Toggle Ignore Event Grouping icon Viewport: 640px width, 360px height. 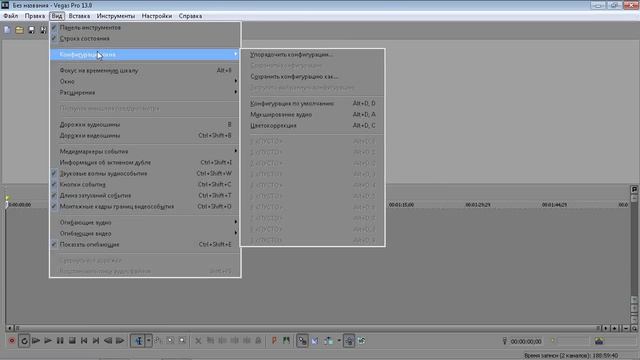(362, 341)
